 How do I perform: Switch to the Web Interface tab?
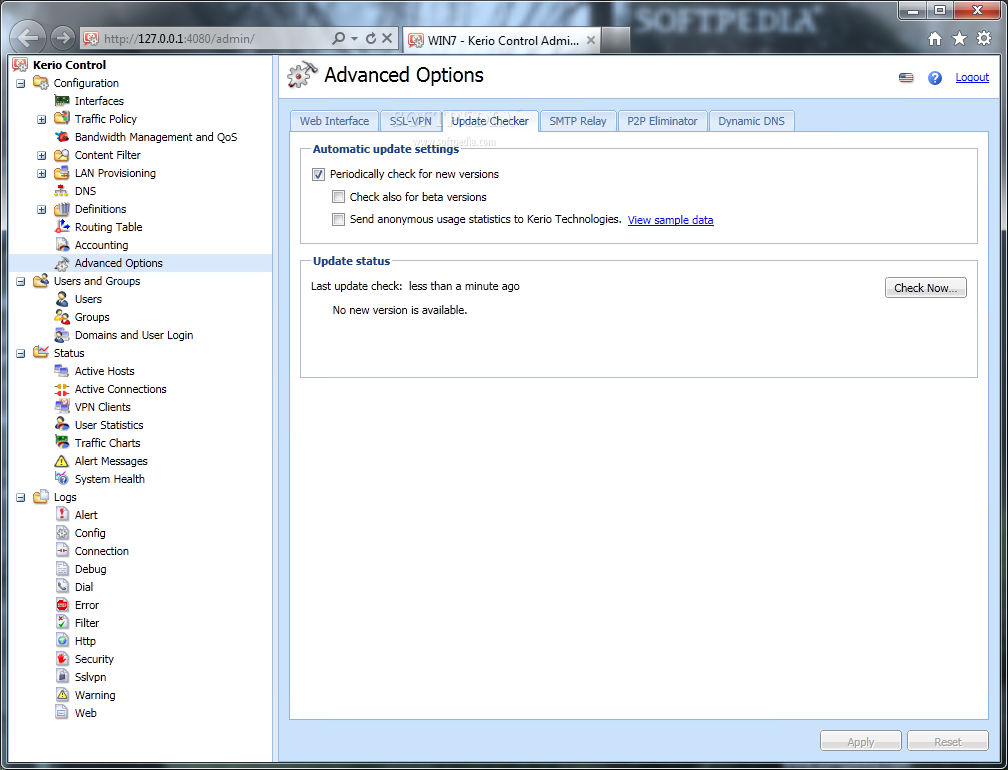pyautogui.click(x=334, y=121)
